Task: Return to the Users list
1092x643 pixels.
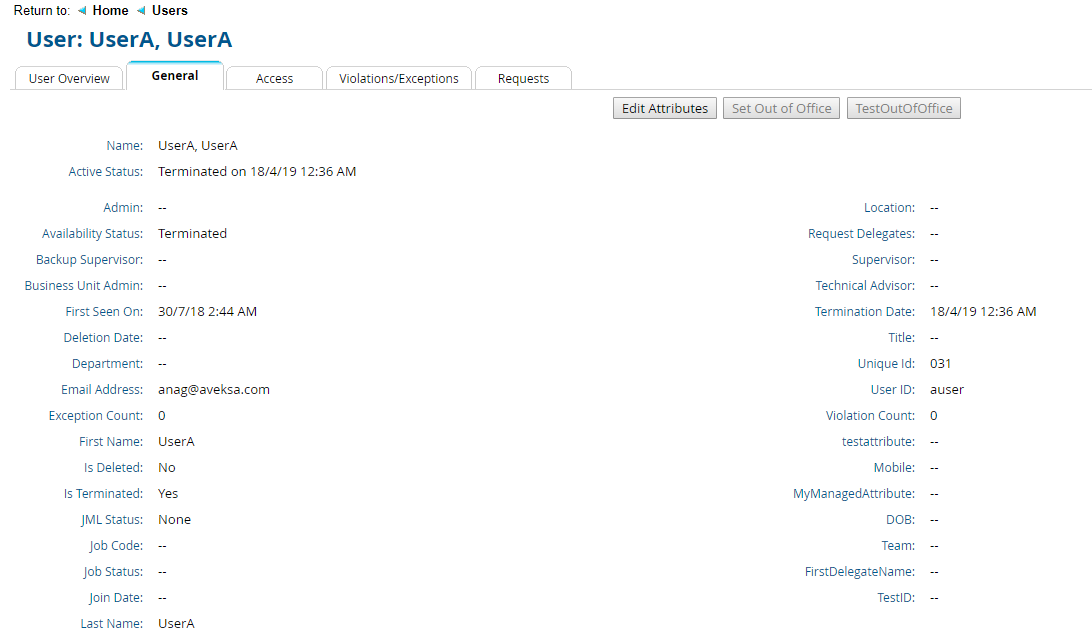Action: click(170, 10)
